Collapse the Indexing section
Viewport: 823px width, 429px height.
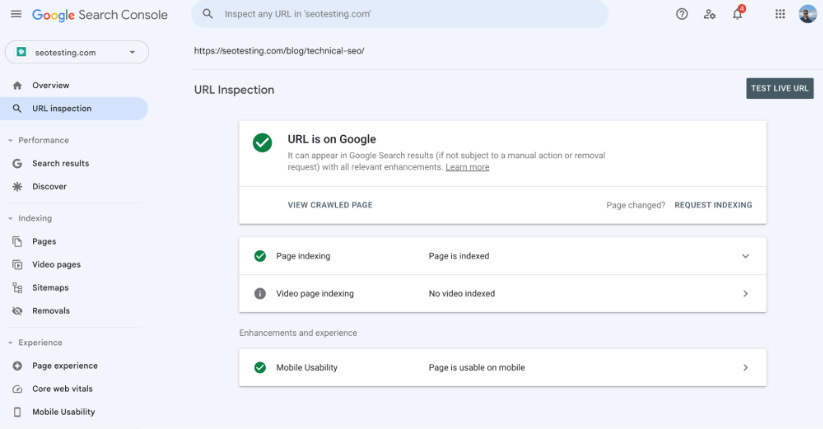pos(30,218)
